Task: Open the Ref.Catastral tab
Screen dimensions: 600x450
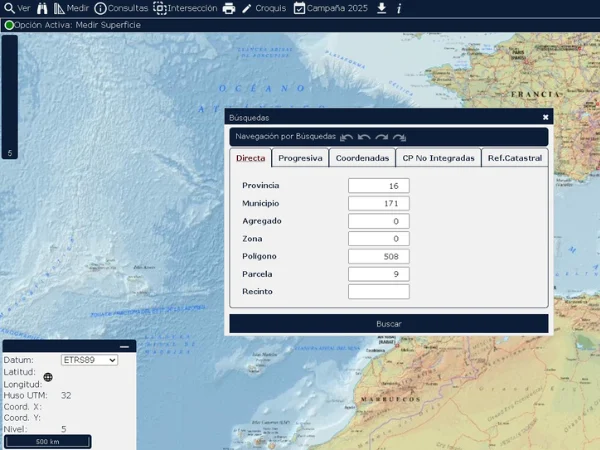Action: click(514, 158)
